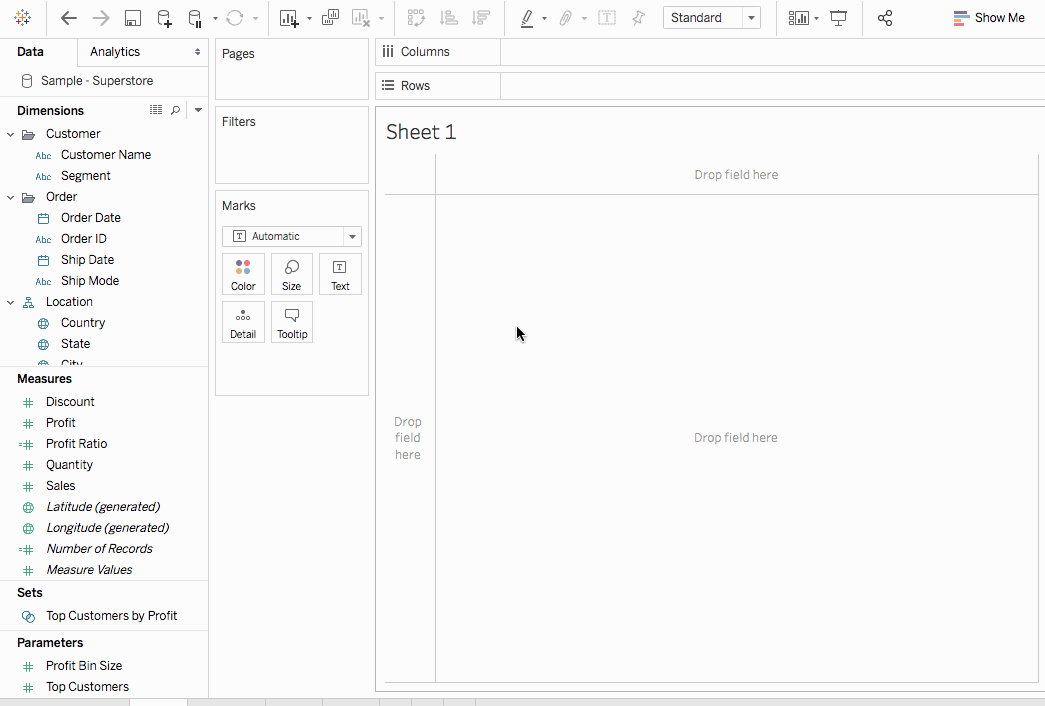Switch to the Analytics tab
The width and height of the screenshot is (1045, 706).
tap(115, 52)
